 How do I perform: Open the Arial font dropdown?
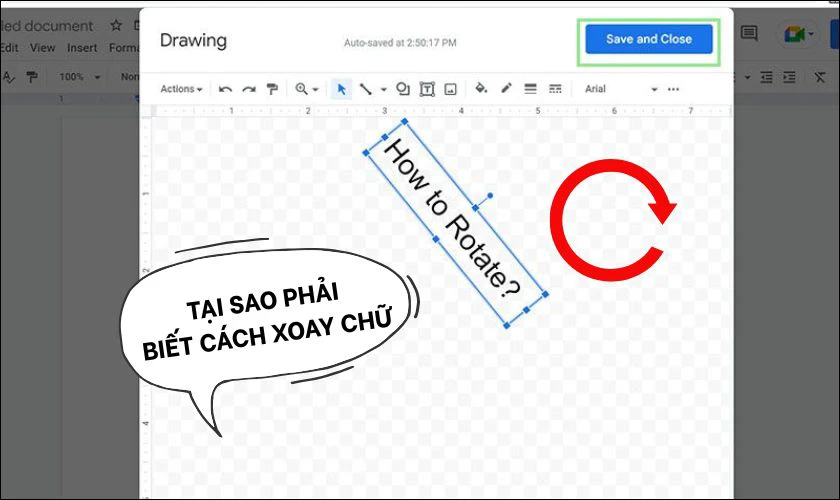(620, 89)
